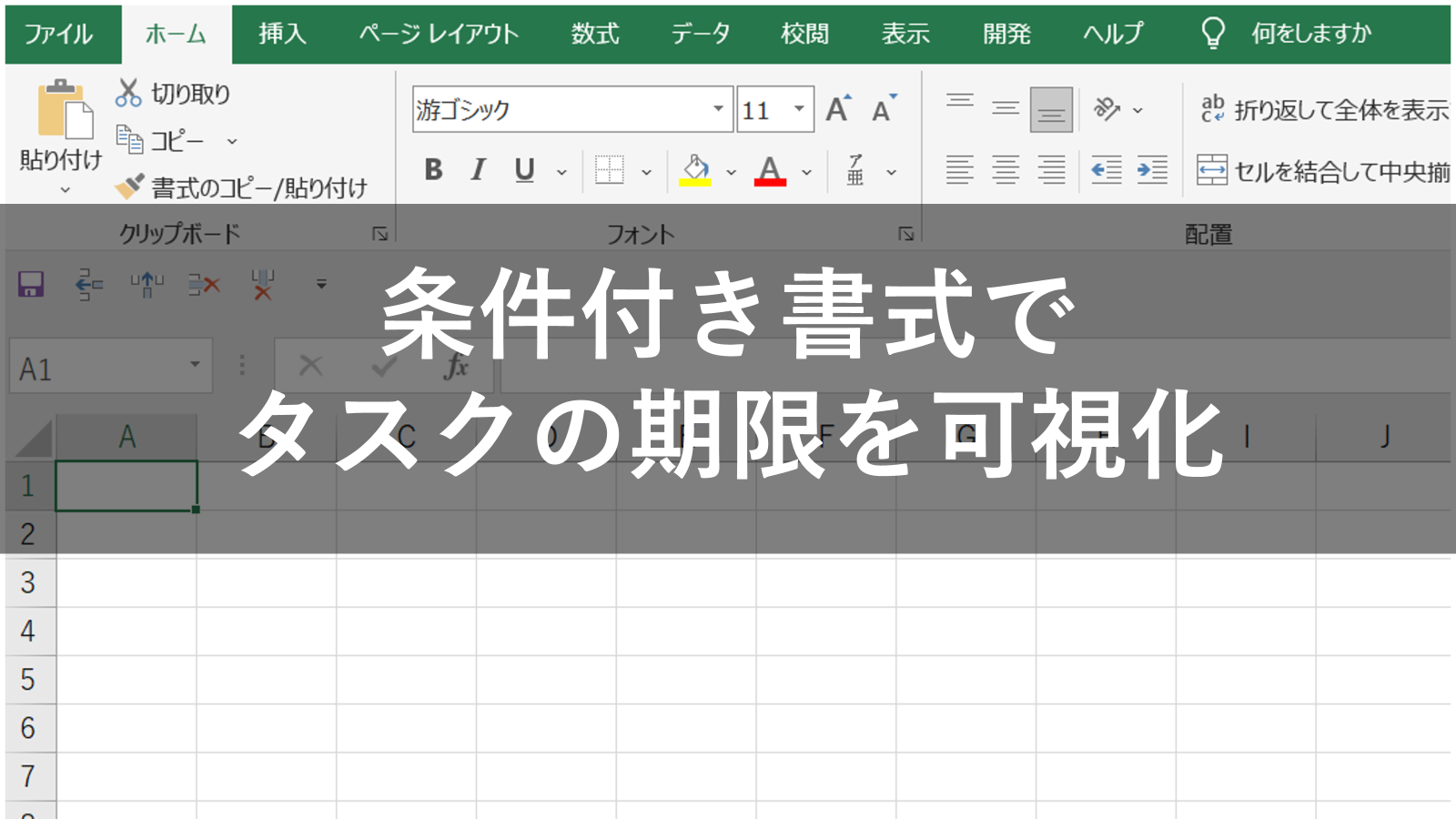
Task: Expand fill color dropdown arrow
Action: point(731,172)
